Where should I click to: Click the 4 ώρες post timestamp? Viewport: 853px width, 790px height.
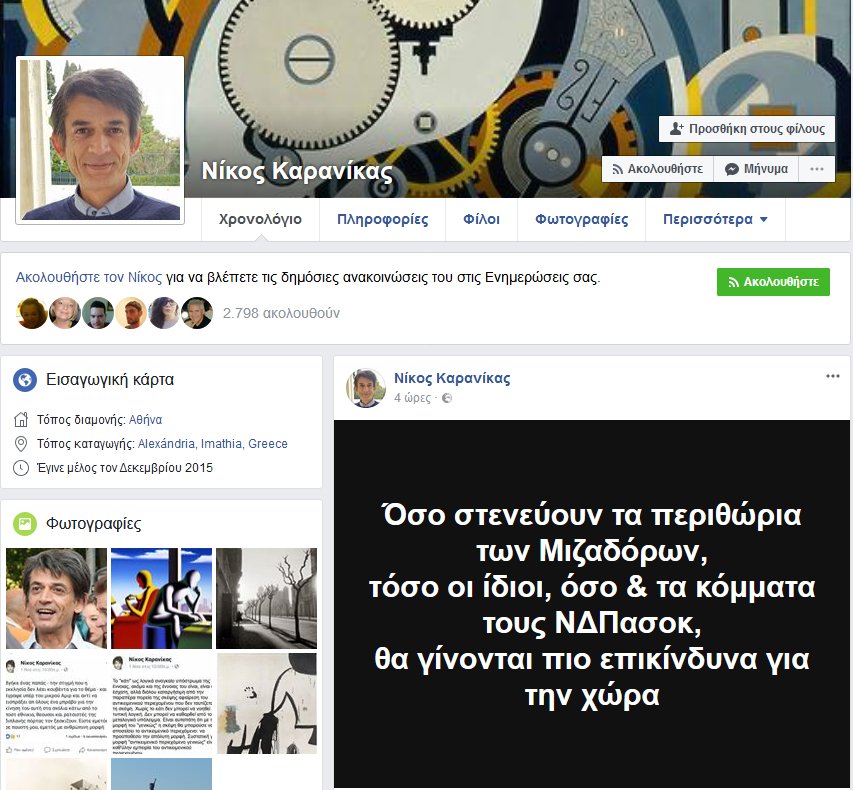[x=414, y=398]
